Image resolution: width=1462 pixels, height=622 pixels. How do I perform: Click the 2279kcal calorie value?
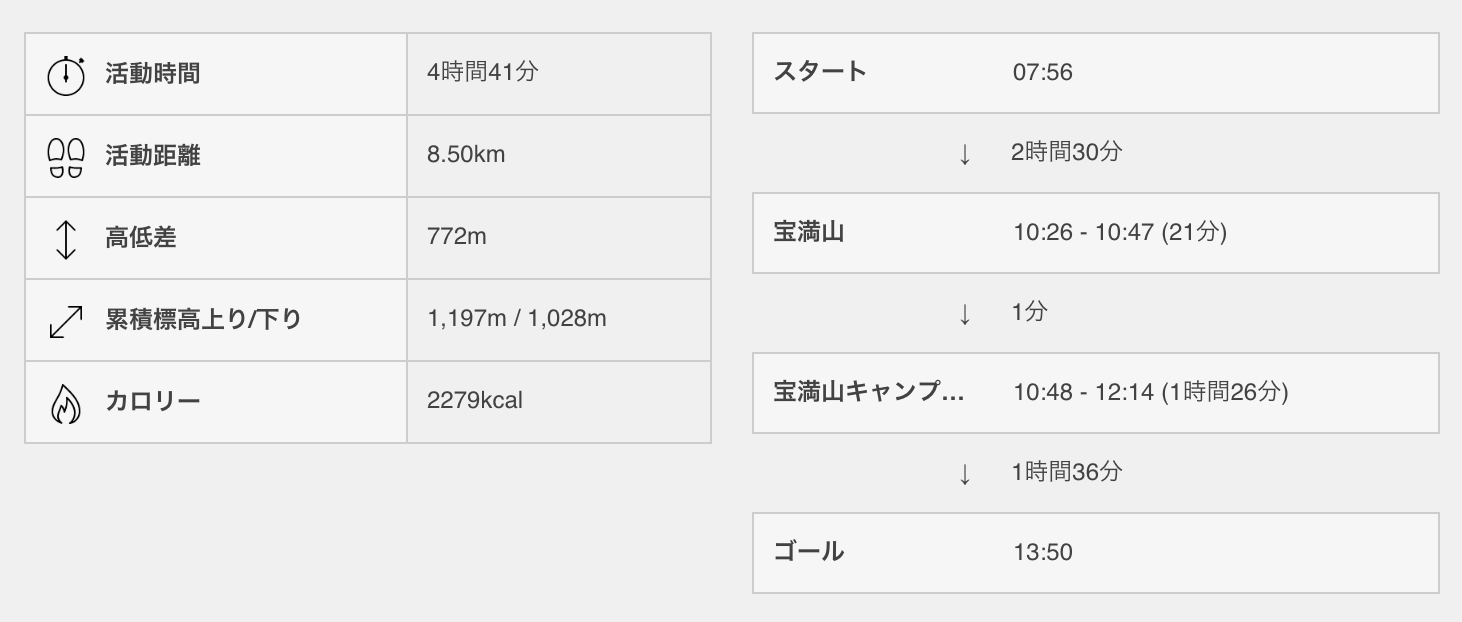pos(475,401)
